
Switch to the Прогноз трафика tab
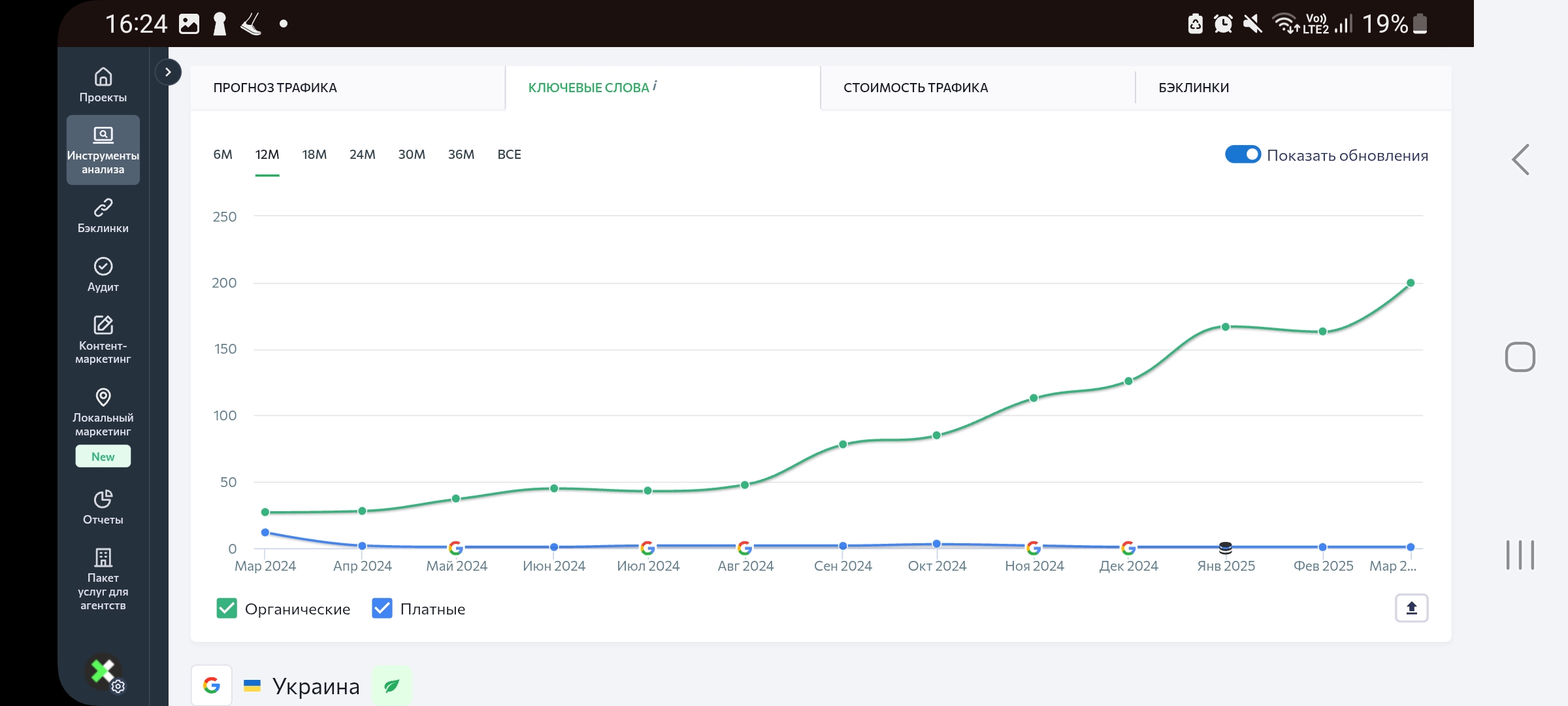point(275,88)
